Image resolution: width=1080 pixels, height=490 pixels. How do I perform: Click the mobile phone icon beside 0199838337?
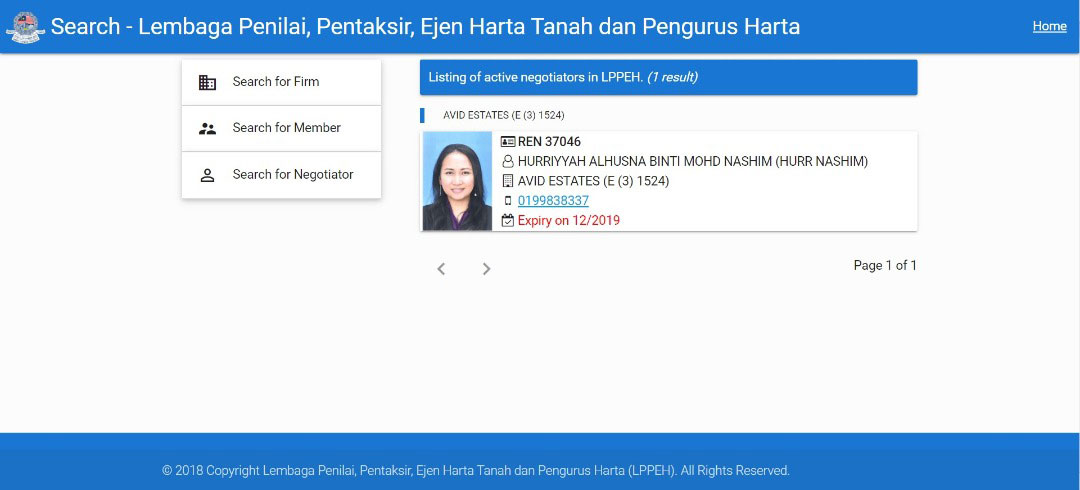[508, 201]
